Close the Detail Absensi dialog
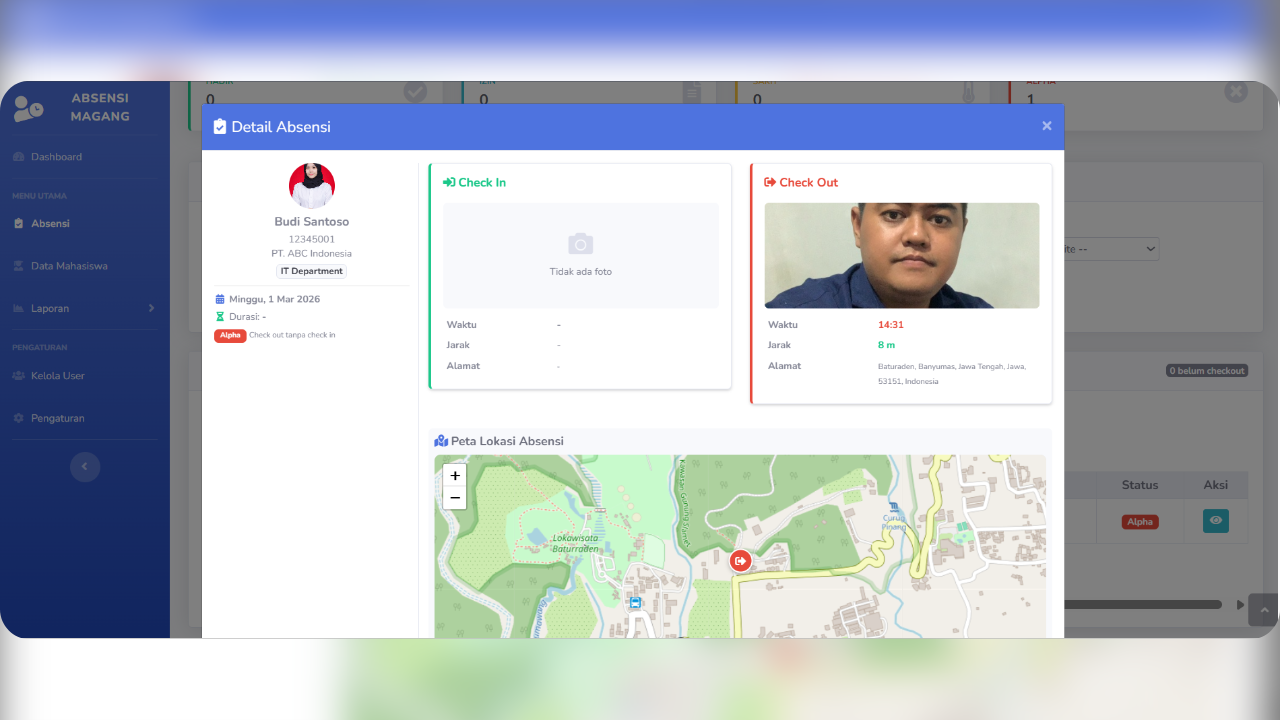The height and width of the screenshot is (720, 1280). [x=1046, y=126]
